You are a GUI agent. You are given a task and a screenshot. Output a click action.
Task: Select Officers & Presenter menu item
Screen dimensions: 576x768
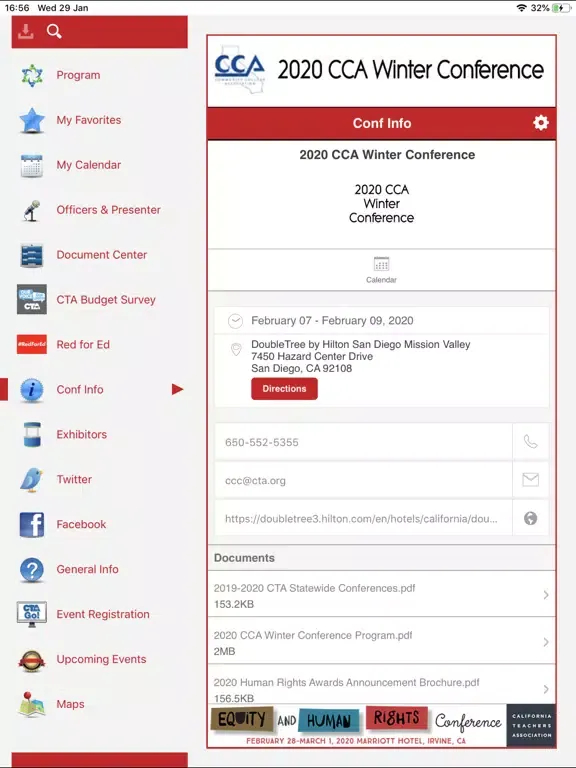tap(108, 210)
